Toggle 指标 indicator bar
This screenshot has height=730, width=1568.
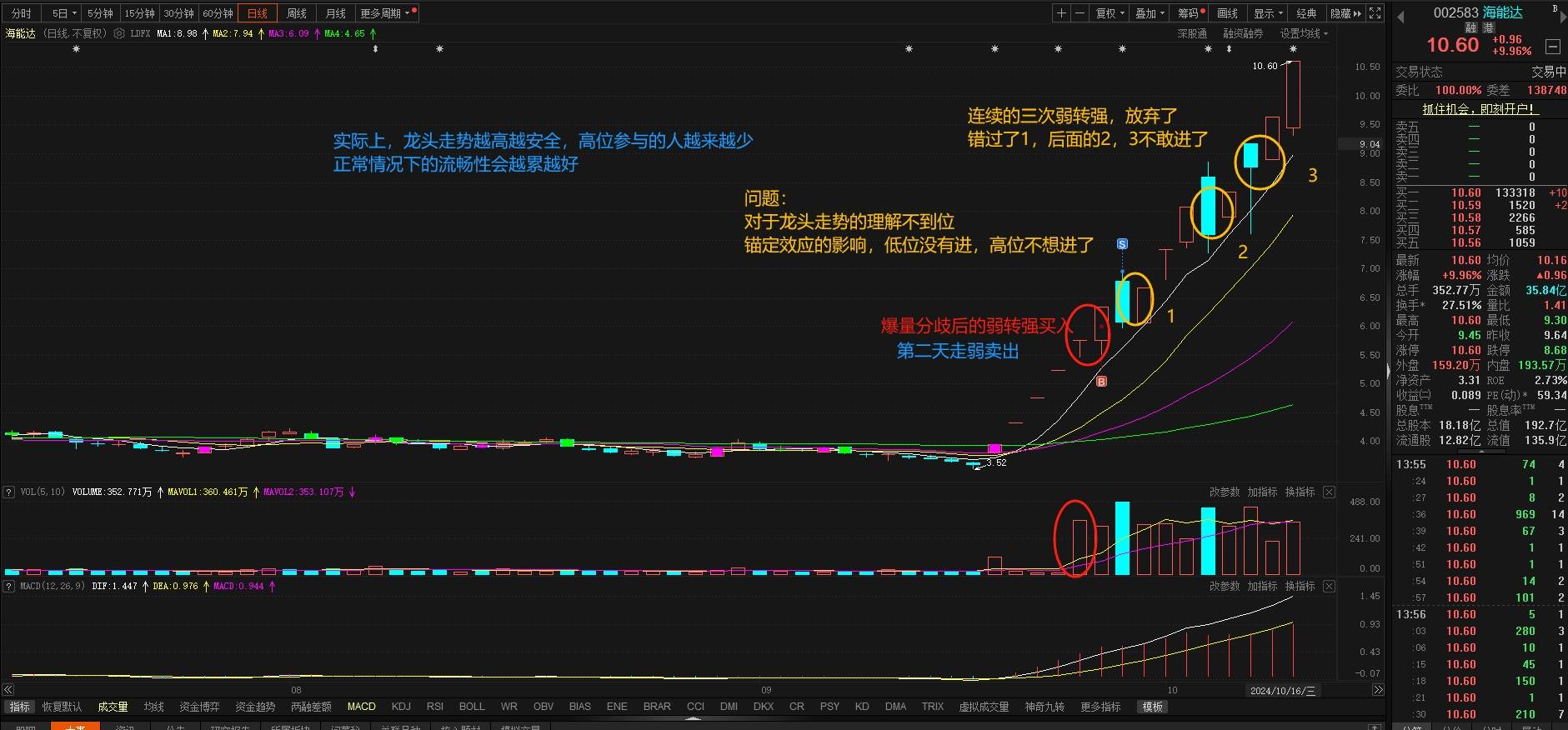[x=19, y=707]
